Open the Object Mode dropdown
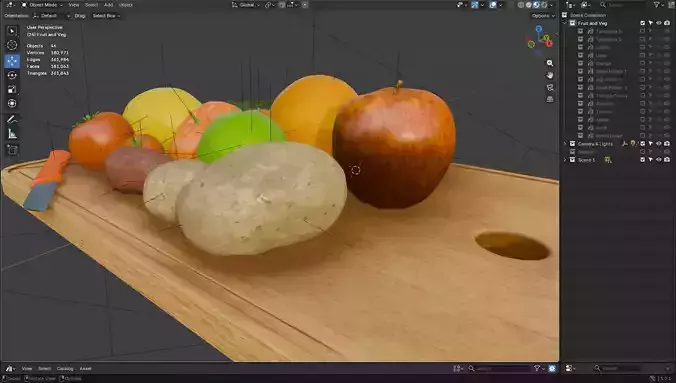Image resolution: width=676 pixels, height=383 pixels. [x=42, y=5]
